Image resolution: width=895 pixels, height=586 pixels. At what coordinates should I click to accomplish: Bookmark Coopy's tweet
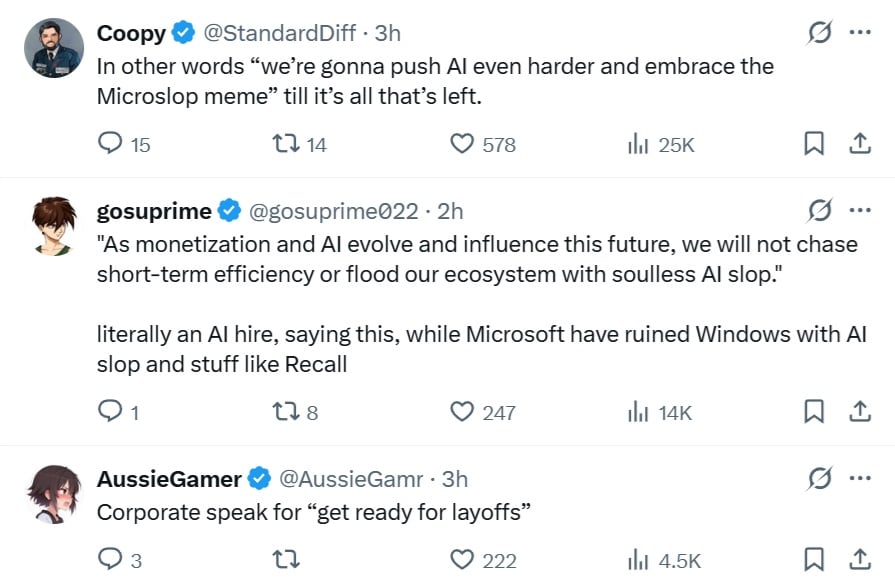pyautogui.click(x=813, y=144)
